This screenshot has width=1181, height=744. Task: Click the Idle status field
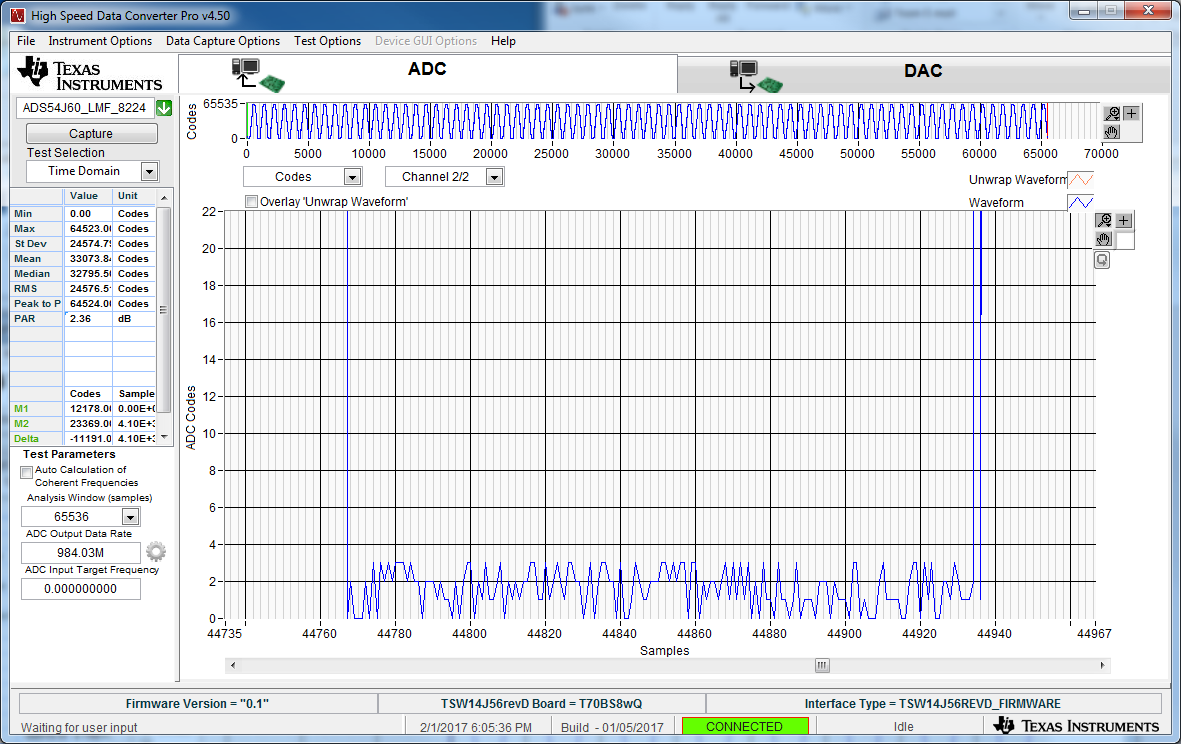point(903,727)
